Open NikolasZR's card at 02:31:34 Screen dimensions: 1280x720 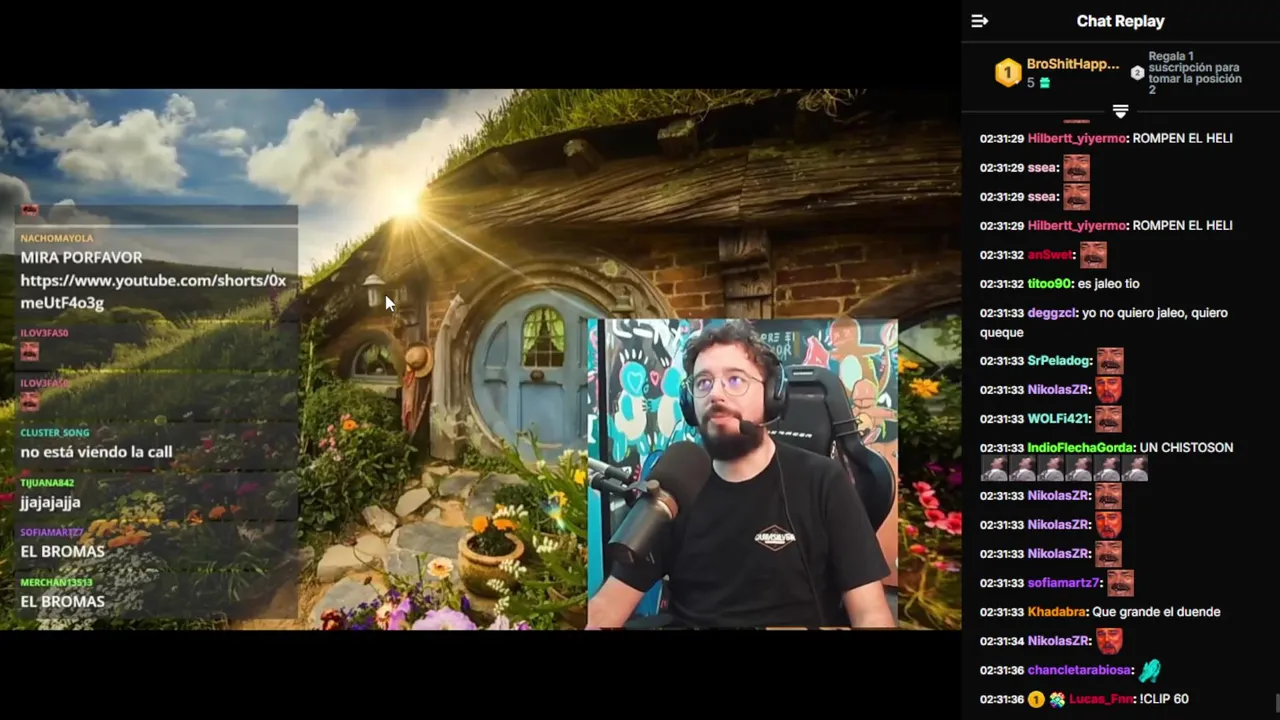1059,641
